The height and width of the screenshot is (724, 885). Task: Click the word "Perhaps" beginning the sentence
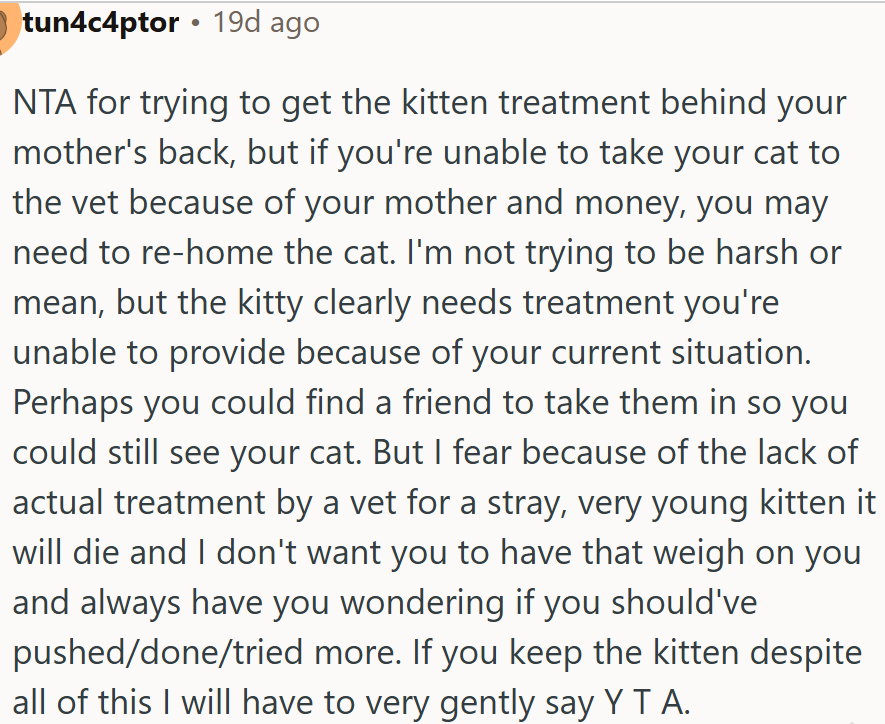74,403
